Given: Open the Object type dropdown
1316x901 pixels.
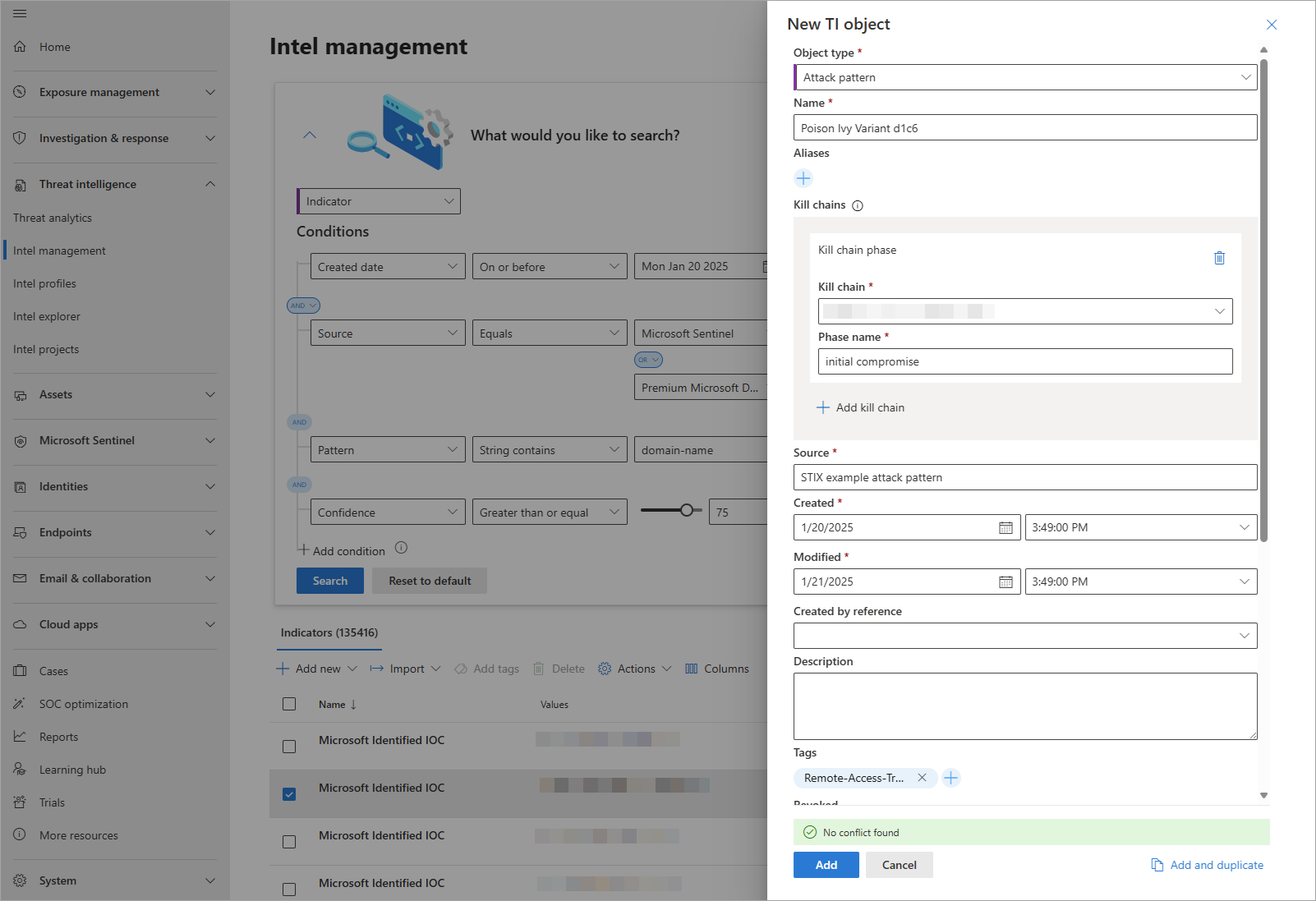Looking at the screenshot, I should coord(1025,77).
